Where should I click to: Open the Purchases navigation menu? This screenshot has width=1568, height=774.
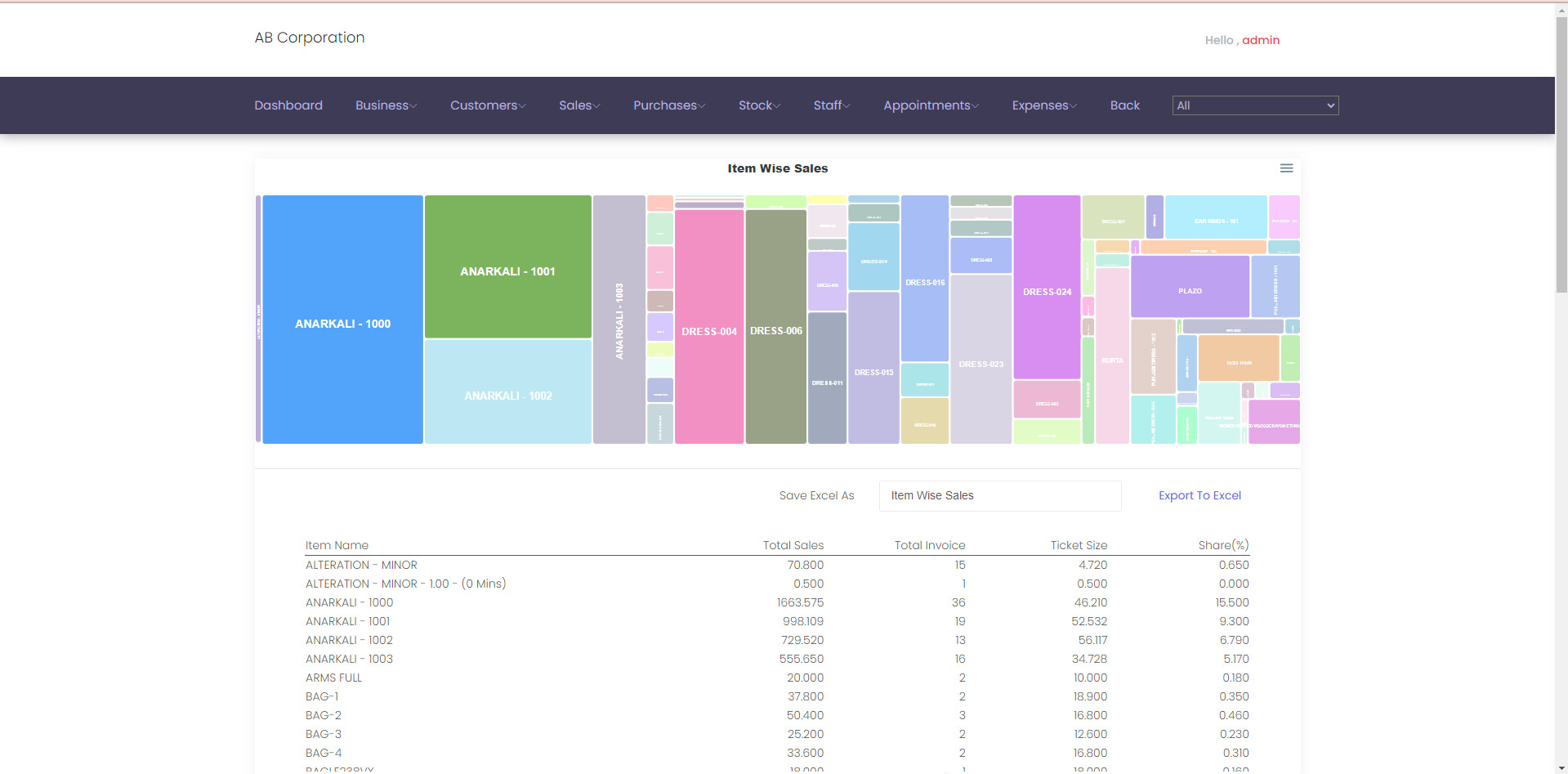tap(669, 105)
